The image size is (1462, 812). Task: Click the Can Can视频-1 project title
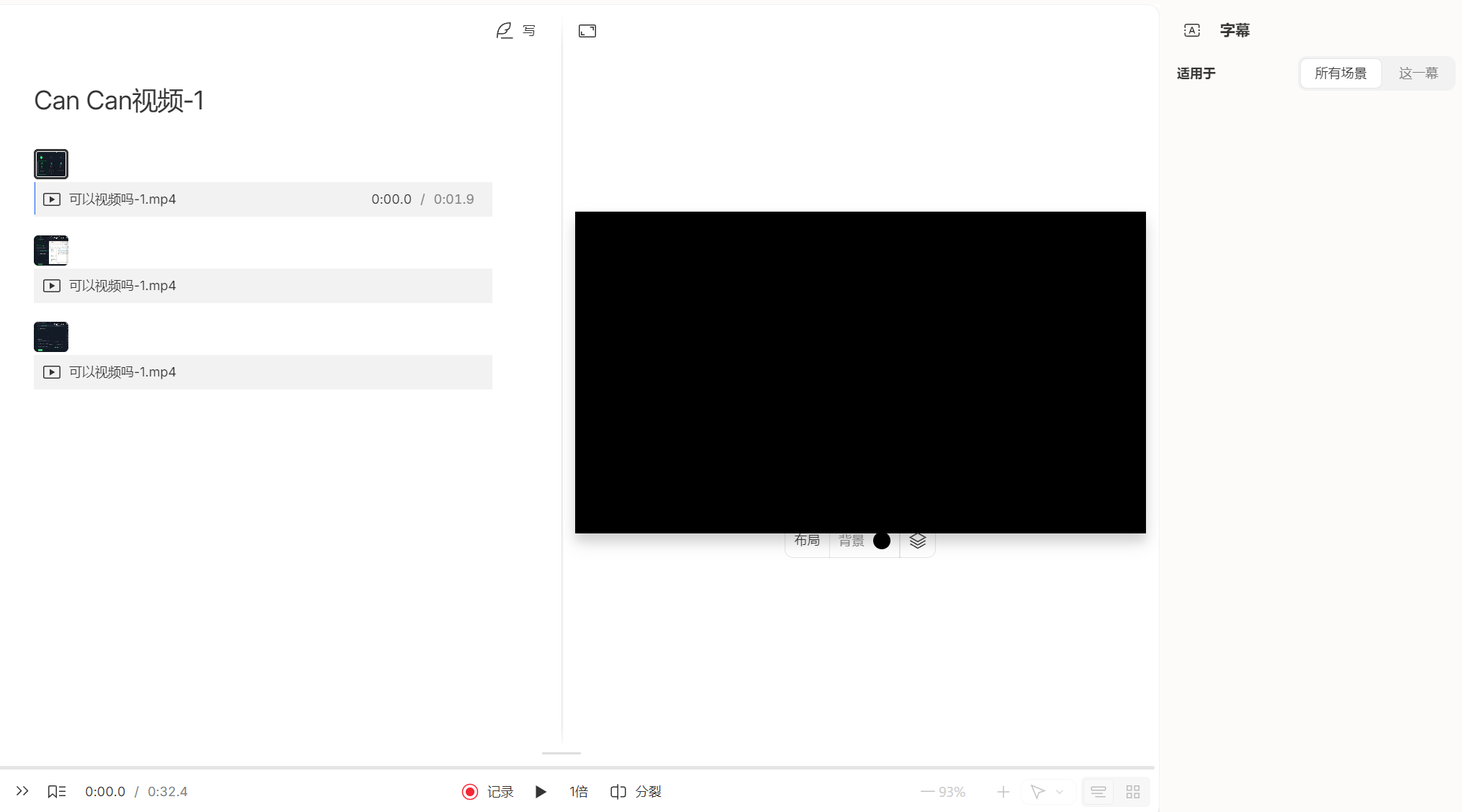point(119,101)
